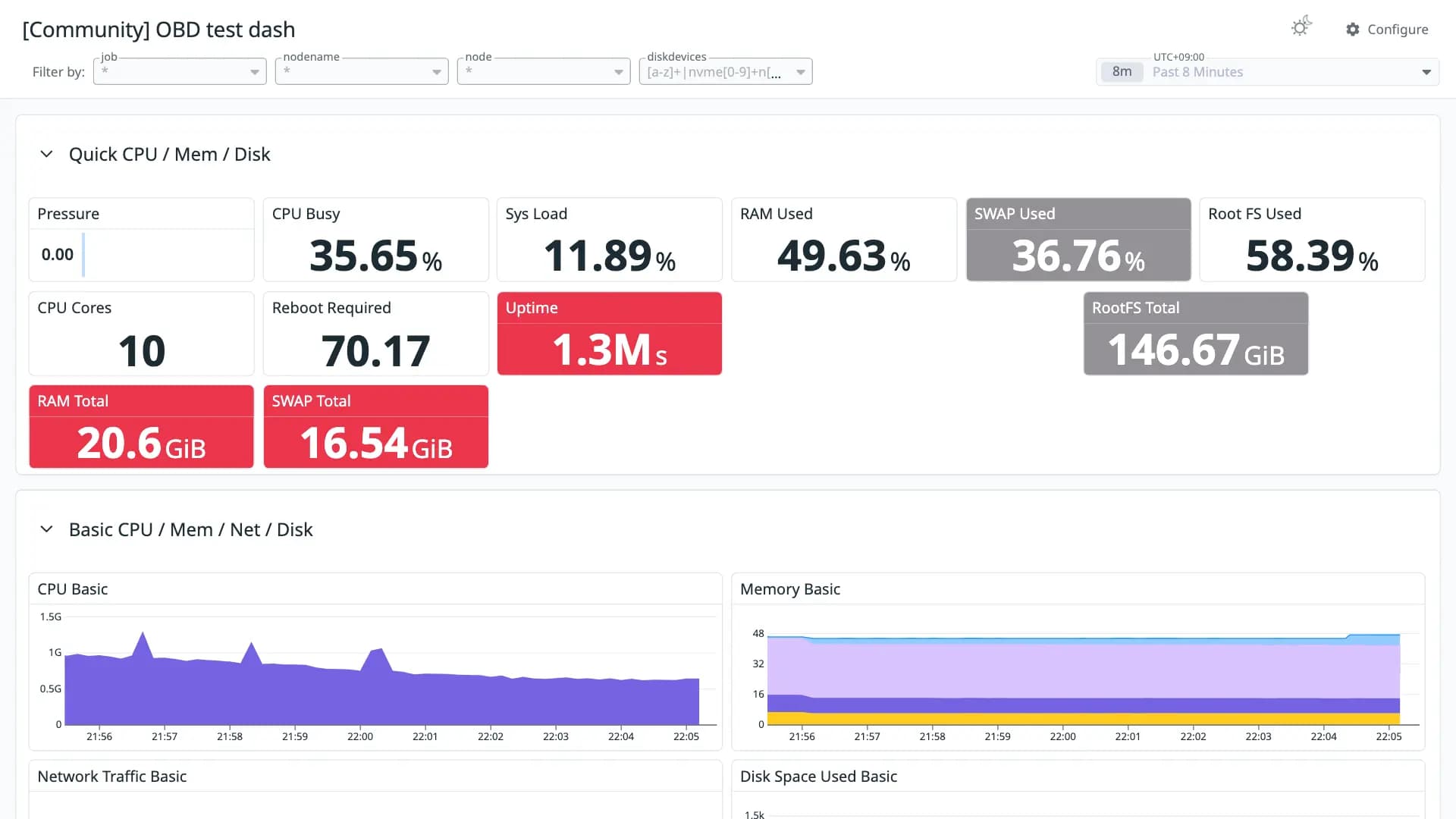1456x819 pixels.
Task: Select the Pressure widget value 0.00
Action: [x=58, y=255]
